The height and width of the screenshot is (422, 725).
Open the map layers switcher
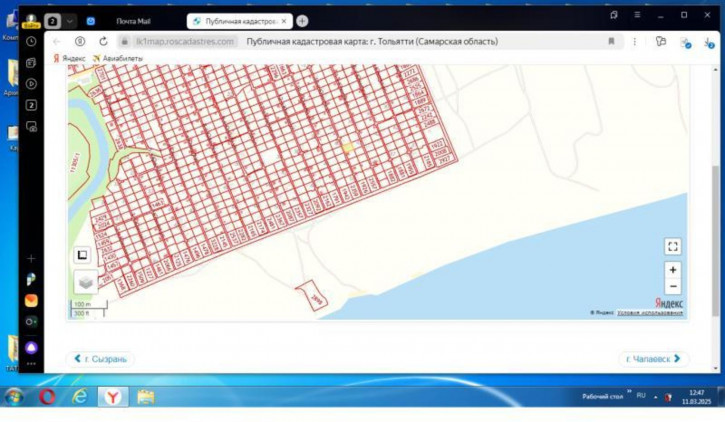[x=85, y=283]
